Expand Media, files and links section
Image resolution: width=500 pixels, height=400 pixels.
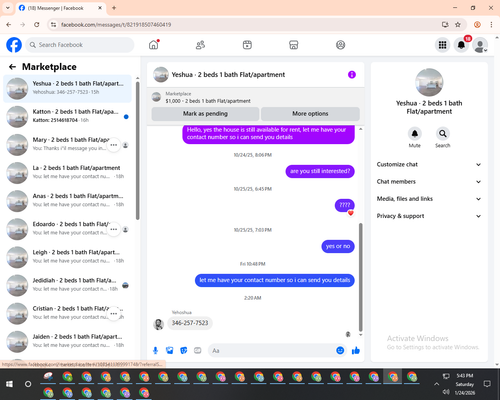click(429, 199)
